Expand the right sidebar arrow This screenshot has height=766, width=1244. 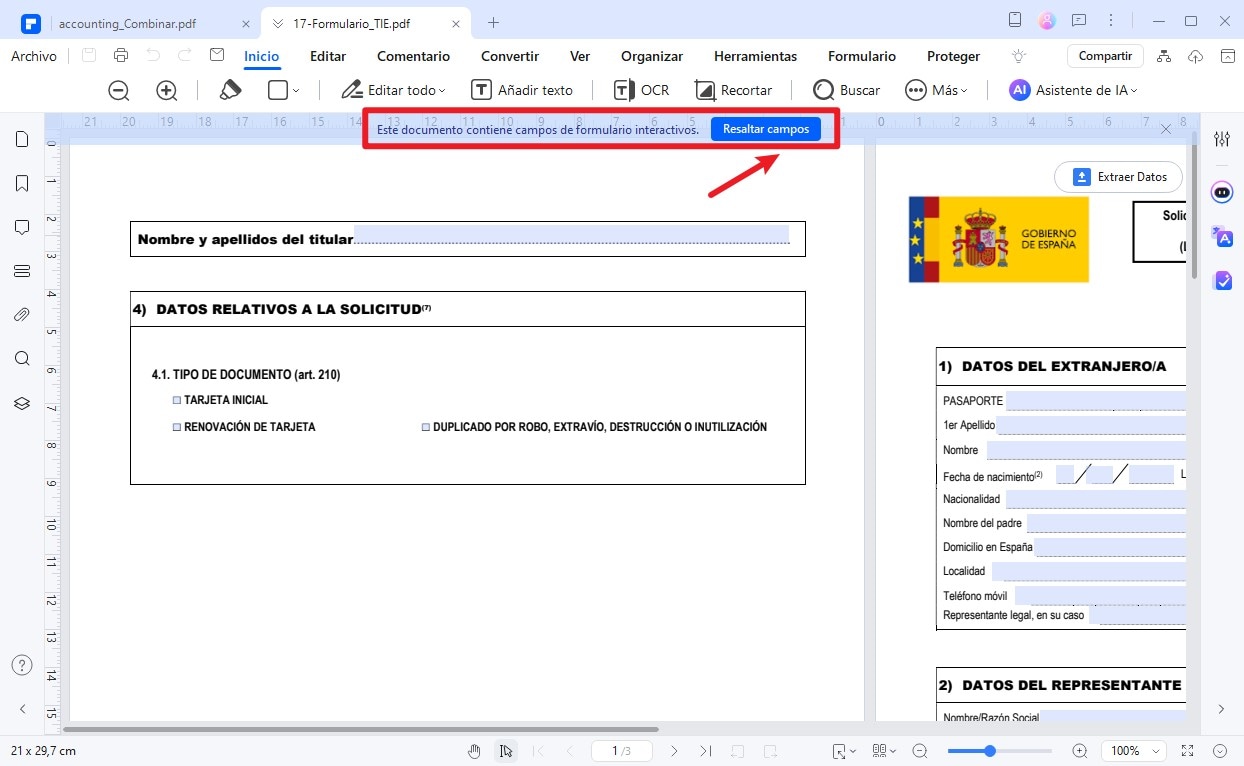[x=1221, y=709]
